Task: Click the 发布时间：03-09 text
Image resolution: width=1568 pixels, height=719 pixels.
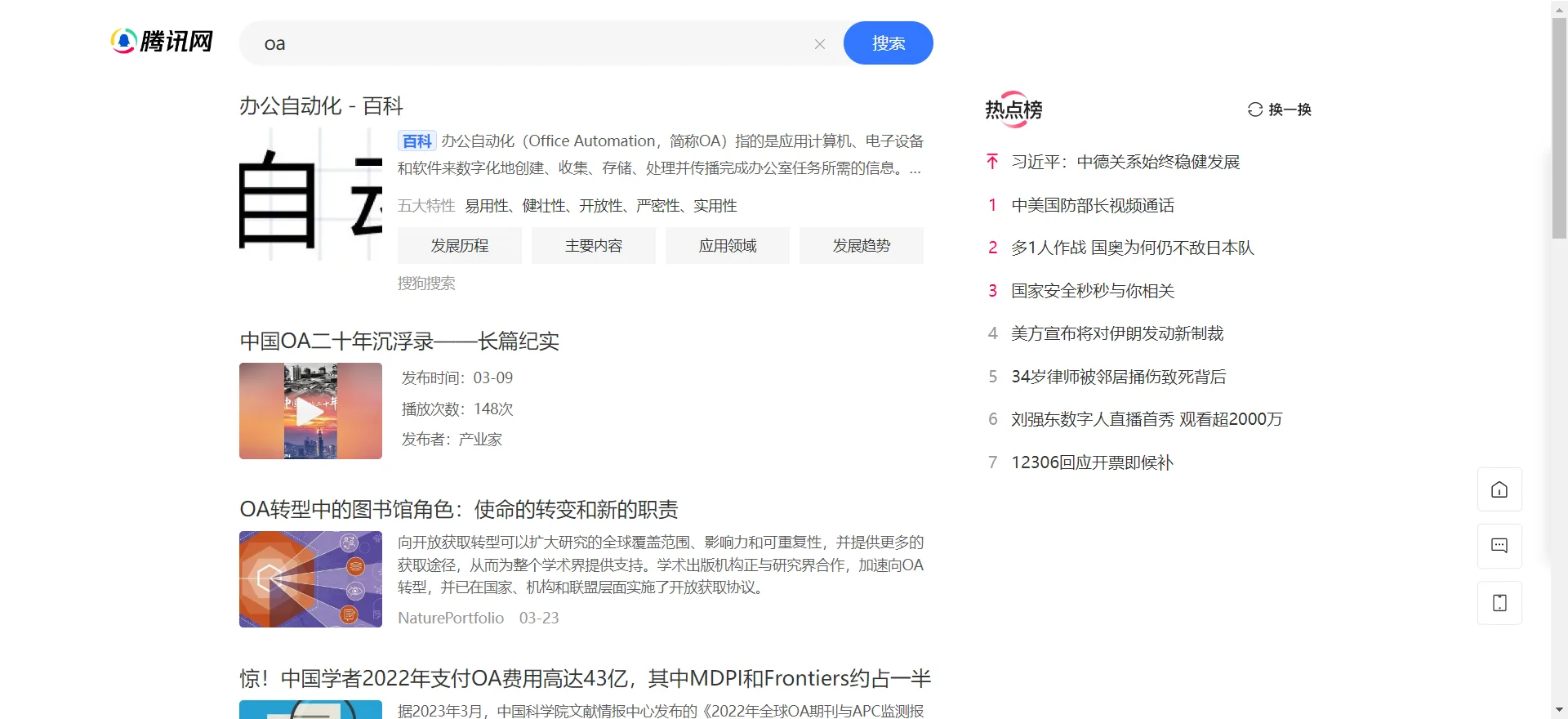Action: pos(457,377)
